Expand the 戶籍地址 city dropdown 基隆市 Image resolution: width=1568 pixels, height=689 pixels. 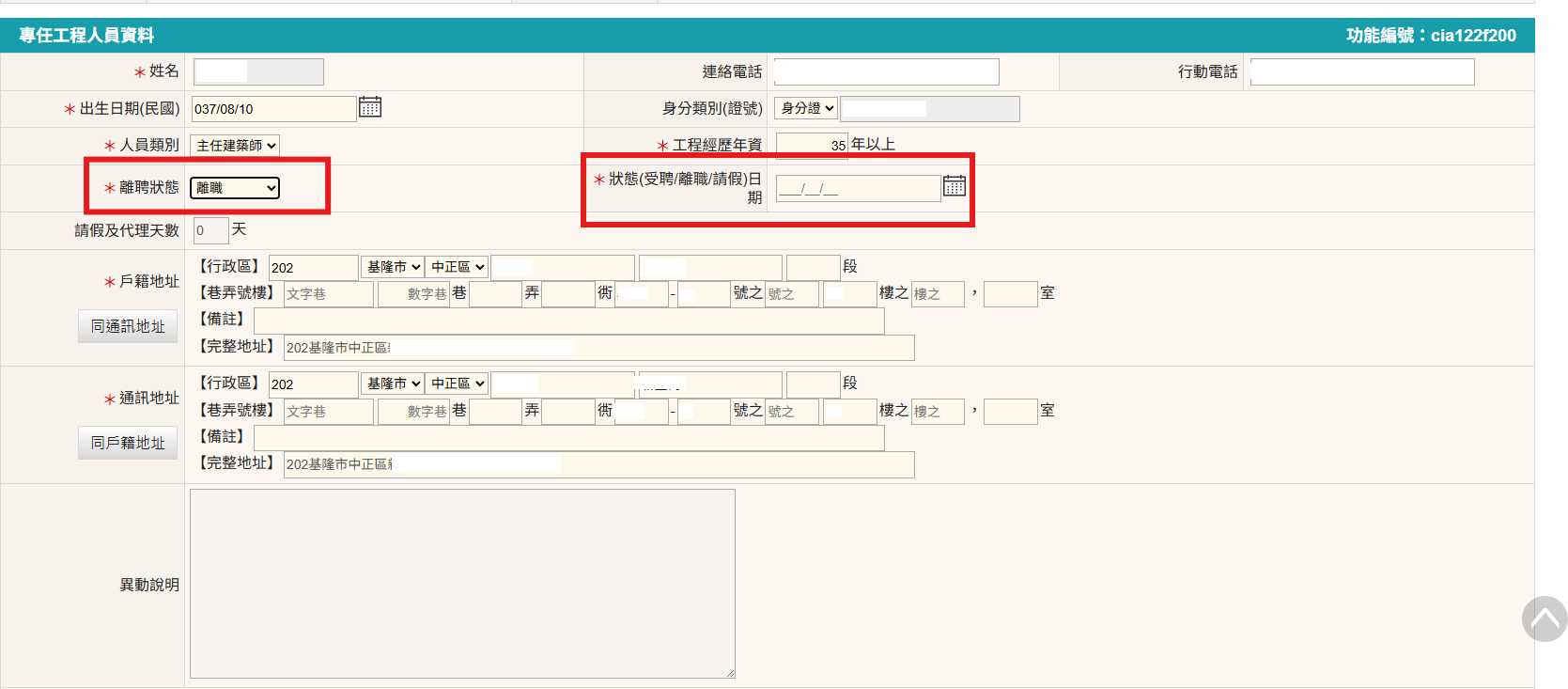393,268
